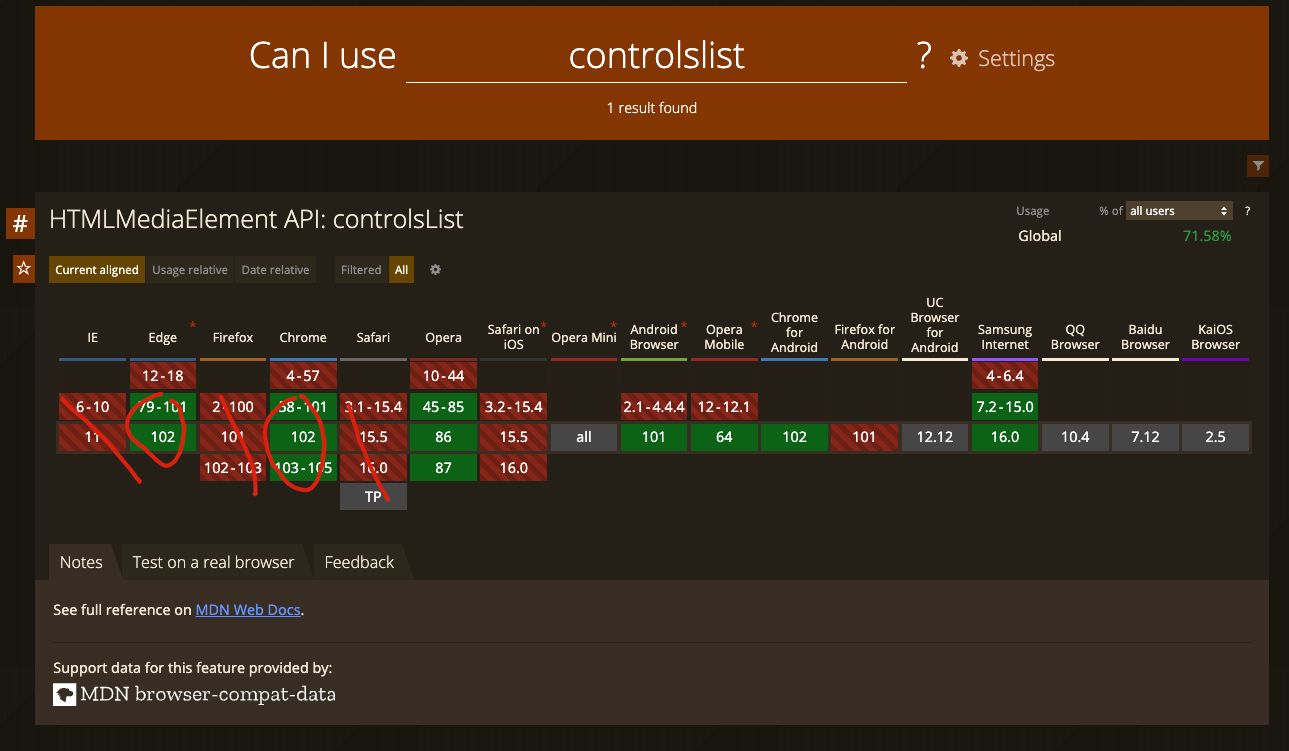Select Opera Mobile 64 cell
1289x751 pixels.
click(x=724, y=437)
